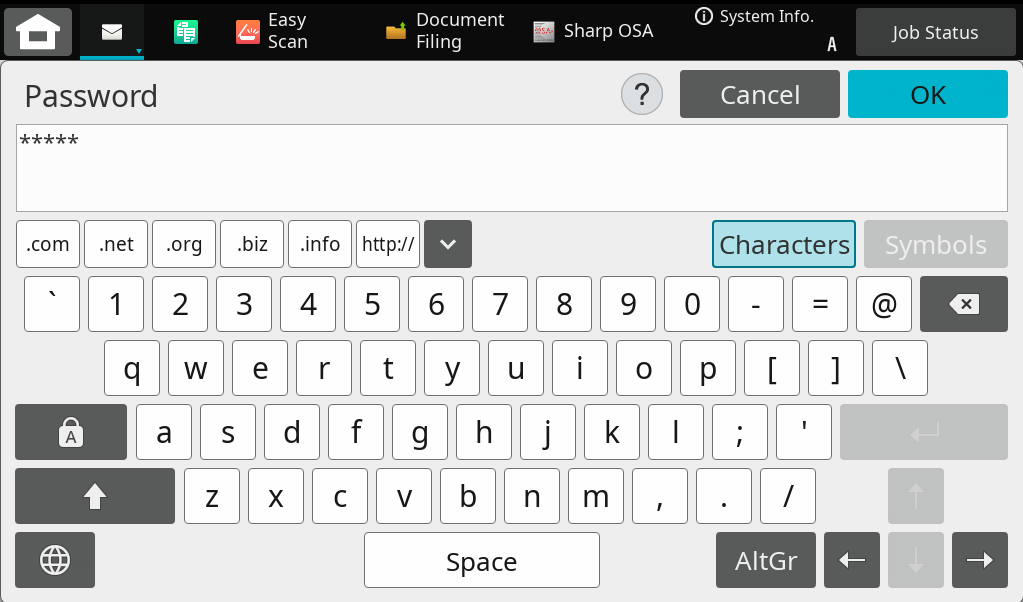The image size is (1023, 602).
Task: Select the Characters keyboard tab
Action: [x=784, y=245]
